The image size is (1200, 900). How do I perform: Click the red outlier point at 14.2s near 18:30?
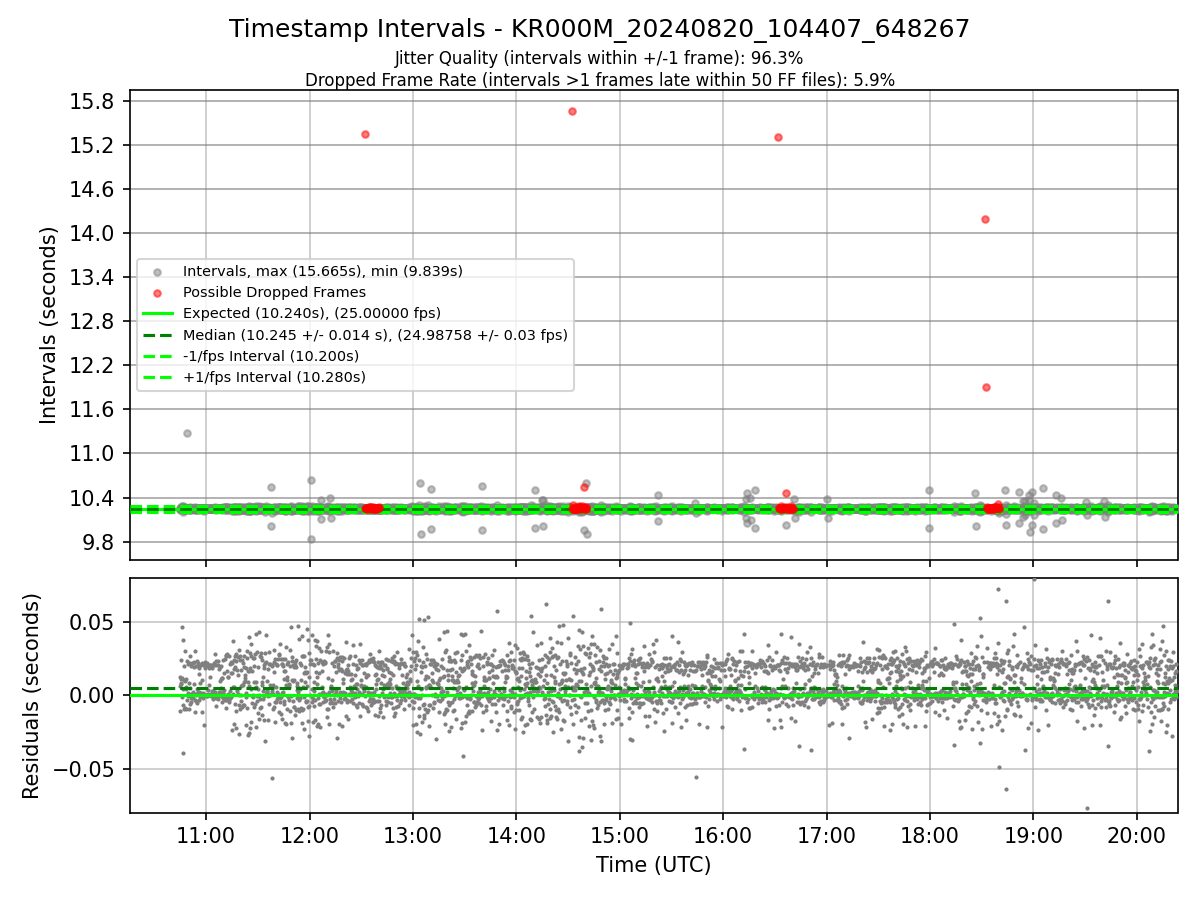click(985, 219)
